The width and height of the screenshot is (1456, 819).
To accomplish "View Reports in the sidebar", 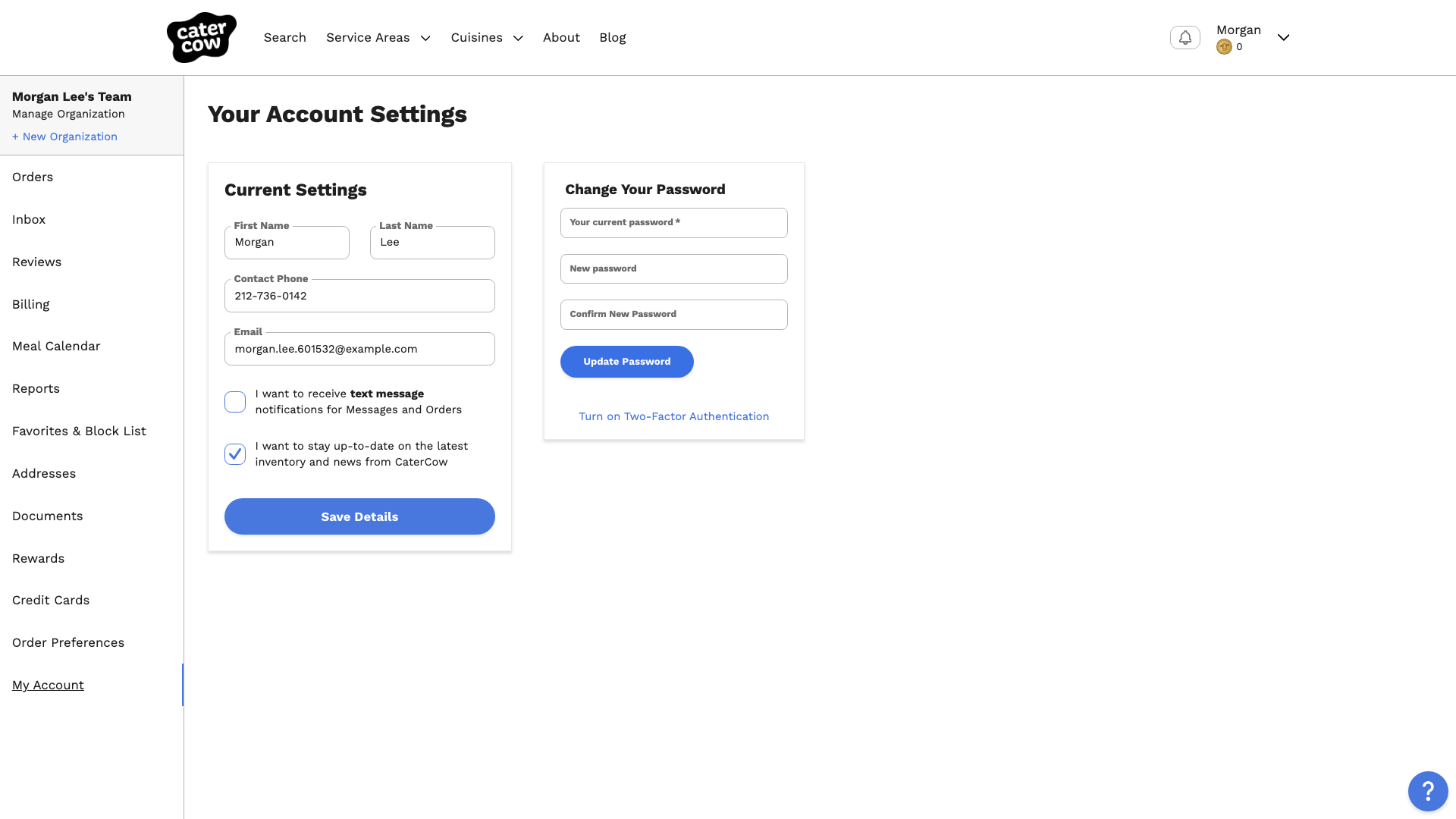I will click(36, 388).
